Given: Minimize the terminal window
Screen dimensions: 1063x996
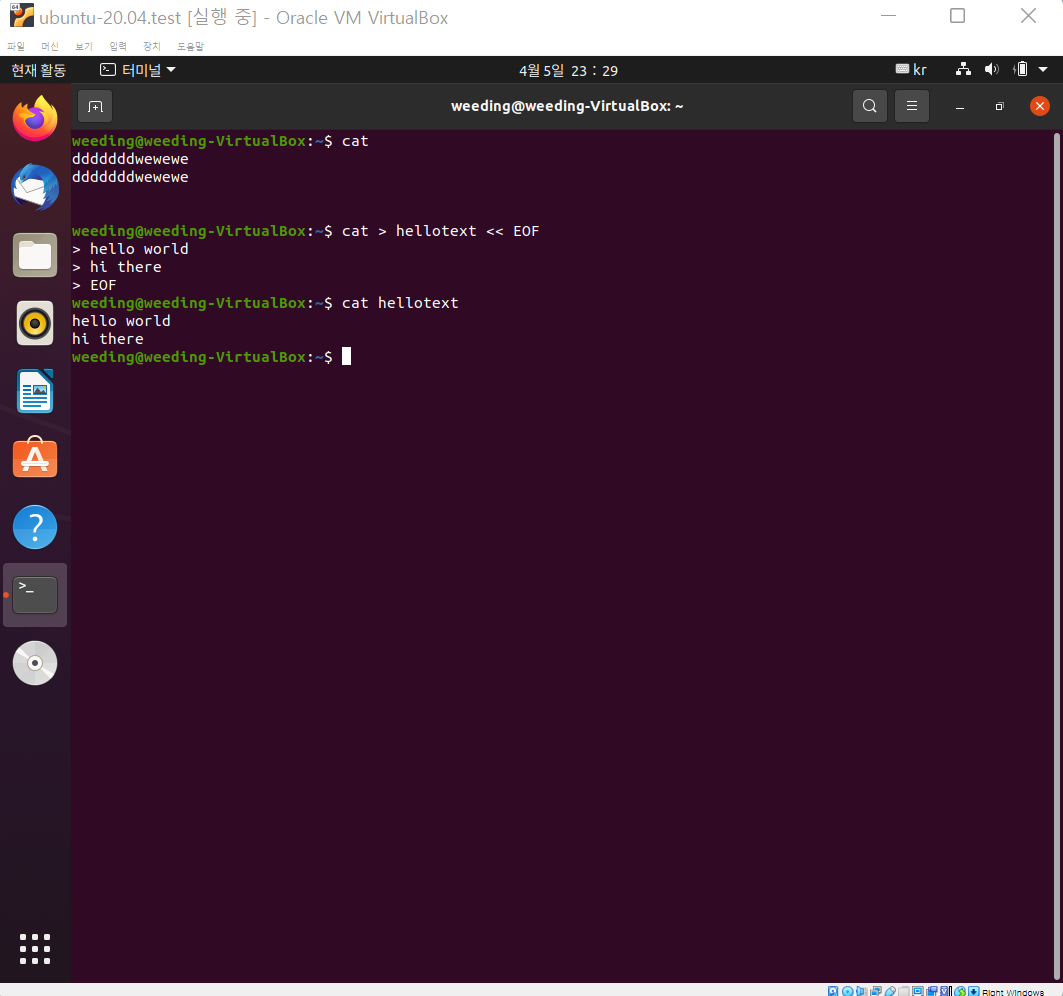Looking at the screenshot, I should [x=960, y=106].
